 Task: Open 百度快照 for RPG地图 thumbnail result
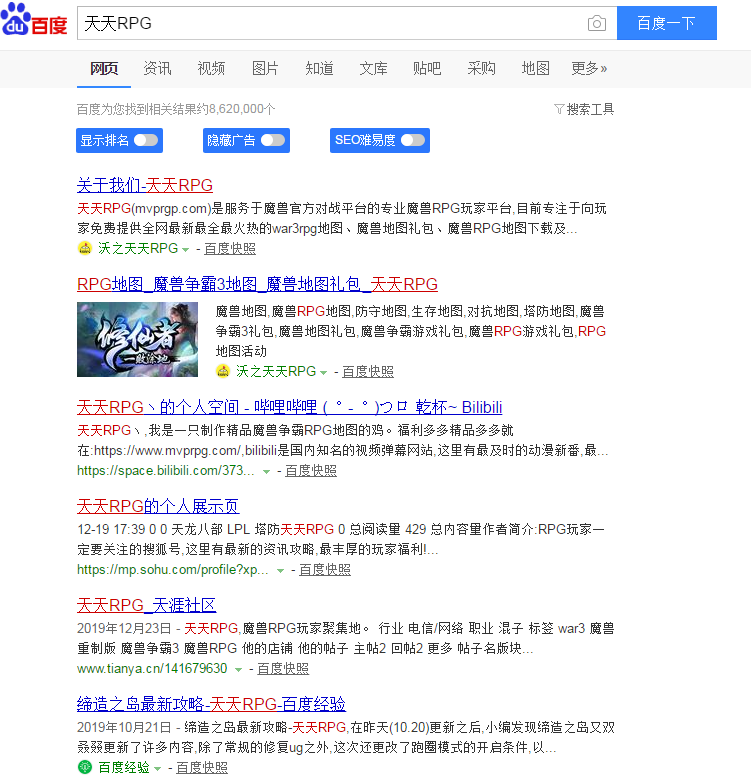pyautogui.click(x=368, y=372)
